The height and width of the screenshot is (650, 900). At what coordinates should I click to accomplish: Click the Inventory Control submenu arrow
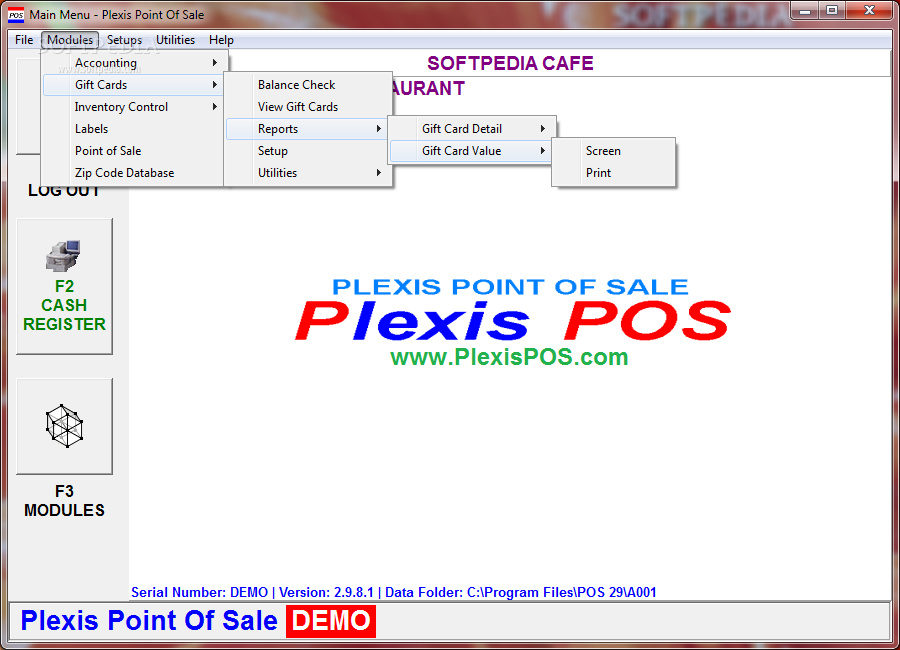point(215,107)
